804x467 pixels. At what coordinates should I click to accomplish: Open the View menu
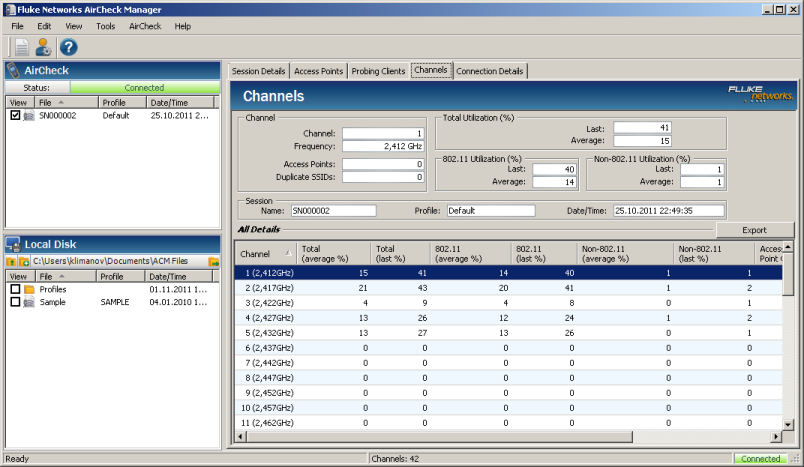73,26
